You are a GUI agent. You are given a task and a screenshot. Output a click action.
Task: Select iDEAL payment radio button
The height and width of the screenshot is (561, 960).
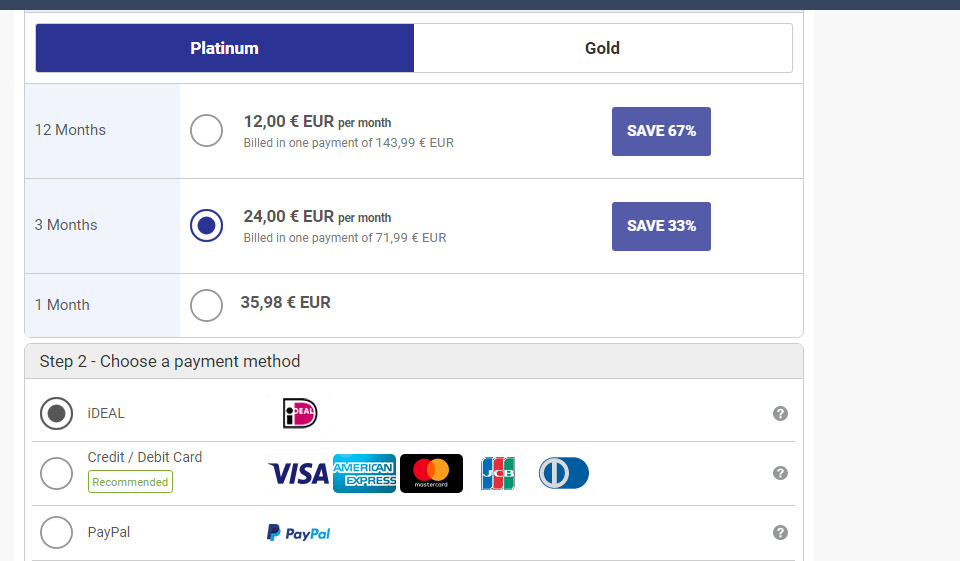coord(56,413)
